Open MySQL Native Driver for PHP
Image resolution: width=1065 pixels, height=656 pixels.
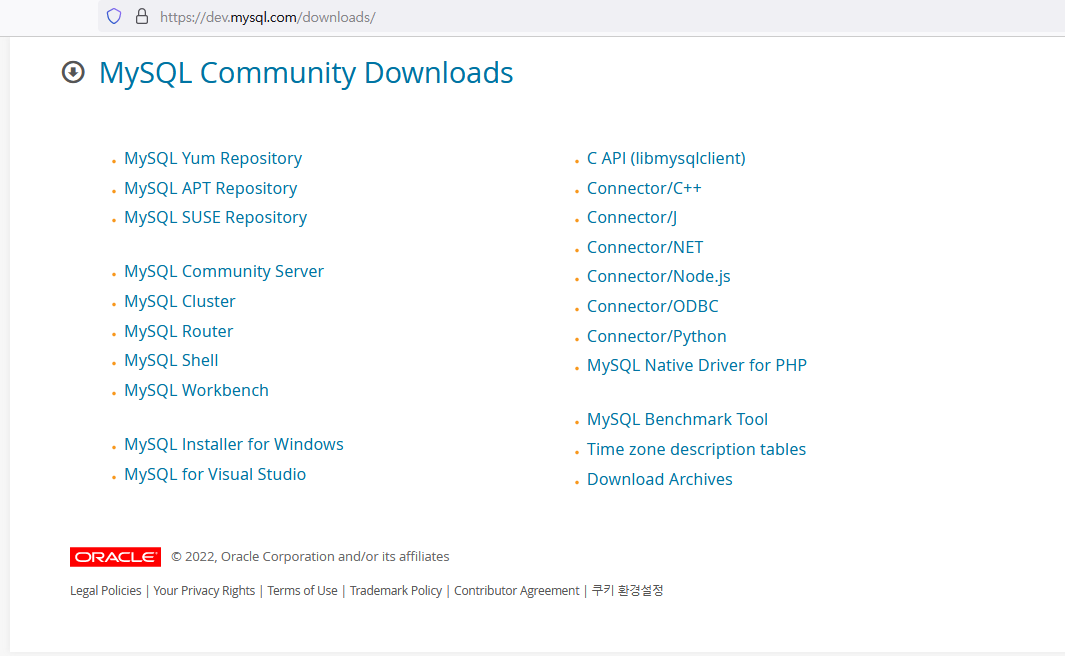coord(697,365)
